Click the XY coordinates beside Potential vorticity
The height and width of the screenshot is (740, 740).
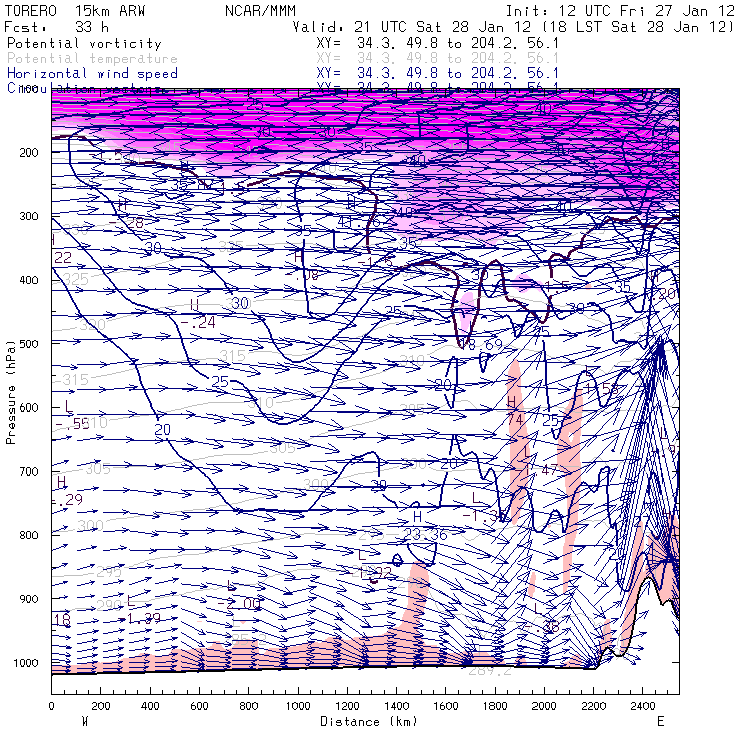pyautogui.click(x=437, y=43)
